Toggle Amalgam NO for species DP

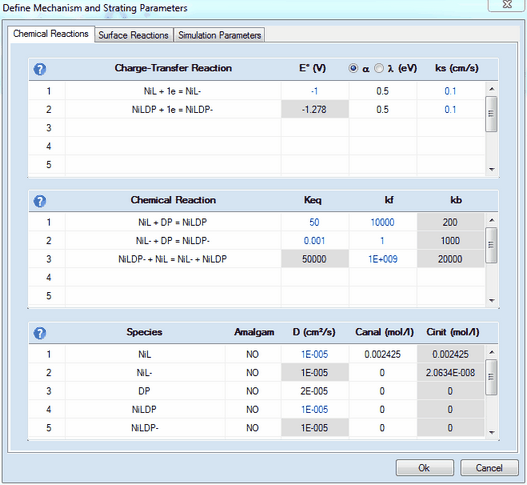click(253, 391)
